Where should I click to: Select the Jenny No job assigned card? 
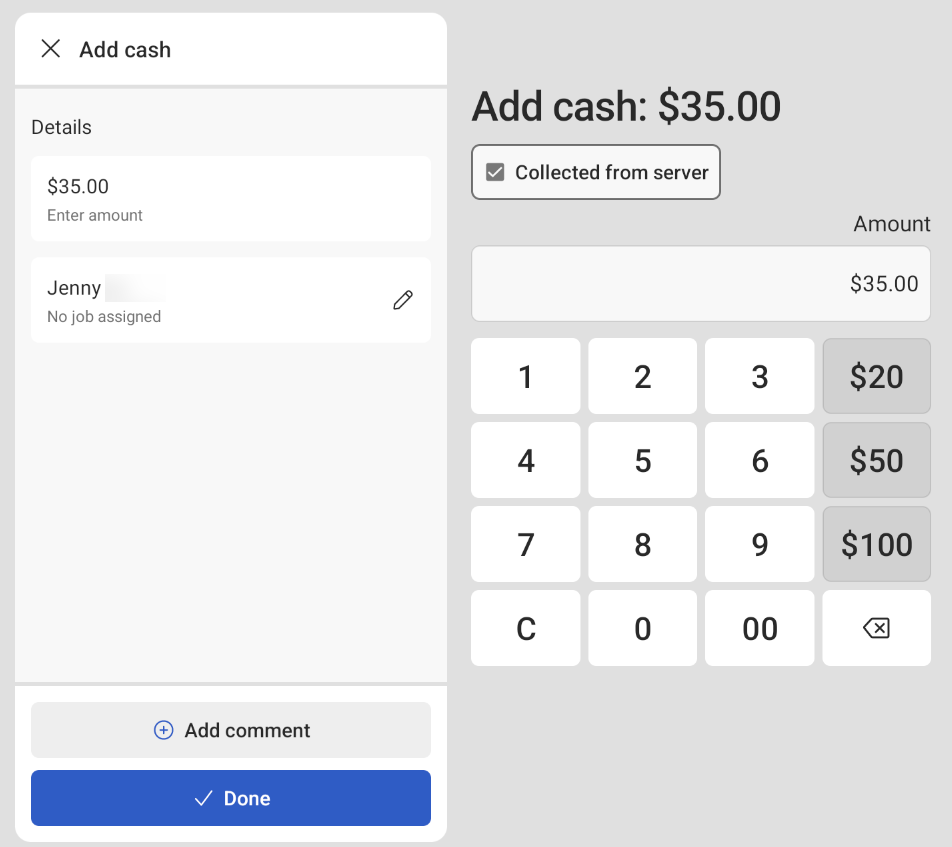231,300
